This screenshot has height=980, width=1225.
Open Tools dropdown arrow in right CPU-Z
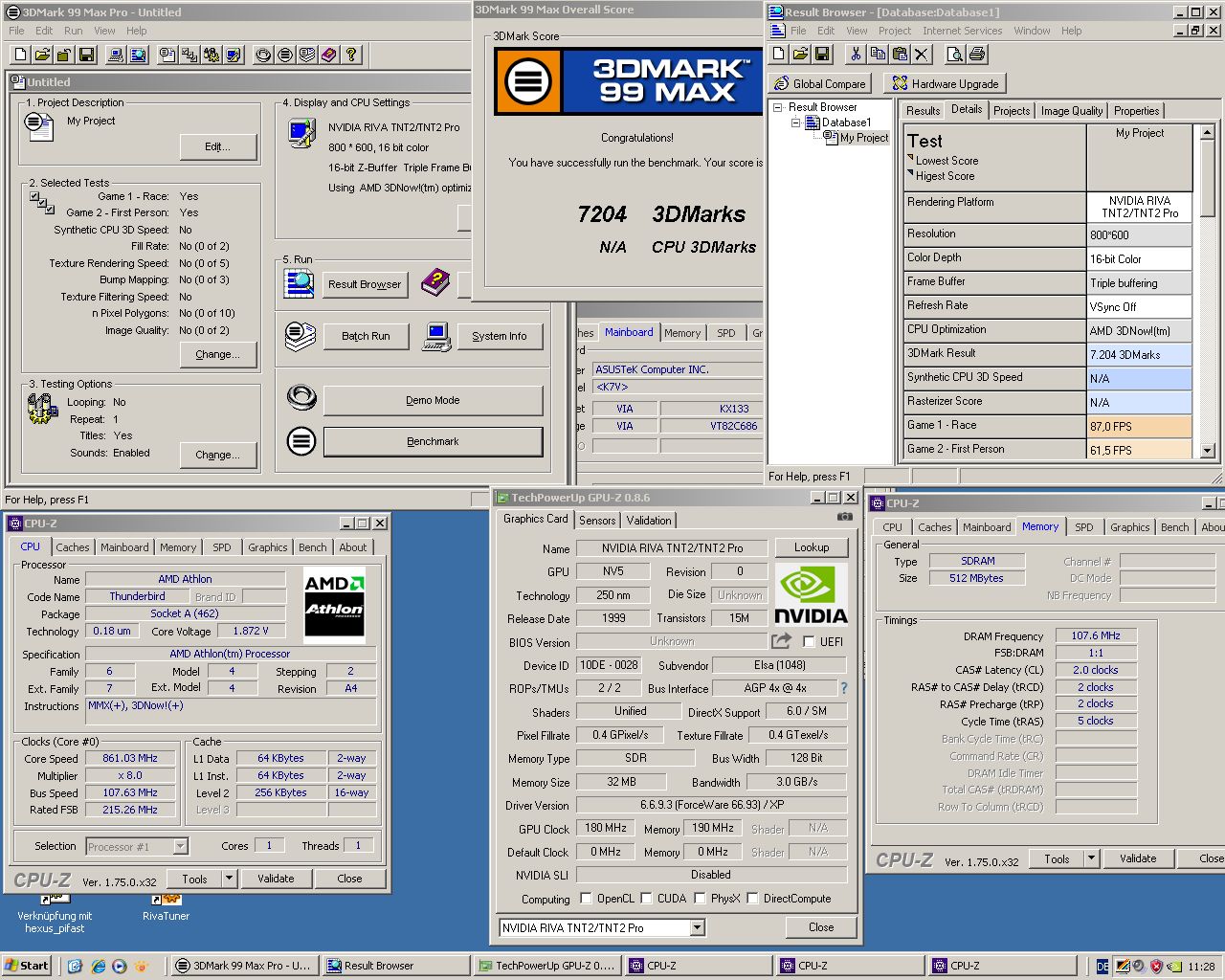coord(1091,858)
